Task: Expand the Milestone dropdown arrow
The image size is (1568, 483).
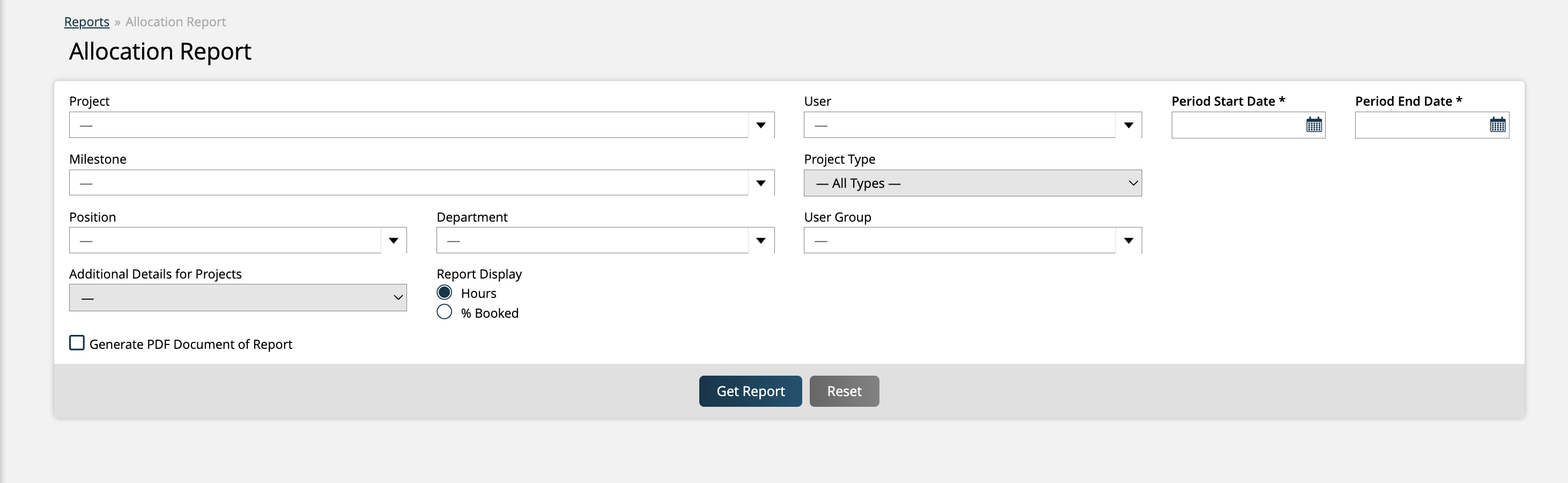Action: click(760, 182)
